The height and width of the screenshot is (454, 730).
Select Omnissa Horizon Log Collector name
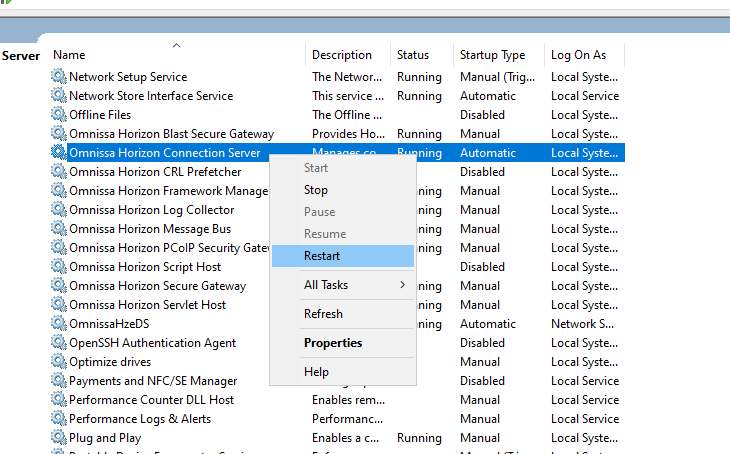[151, 210]
